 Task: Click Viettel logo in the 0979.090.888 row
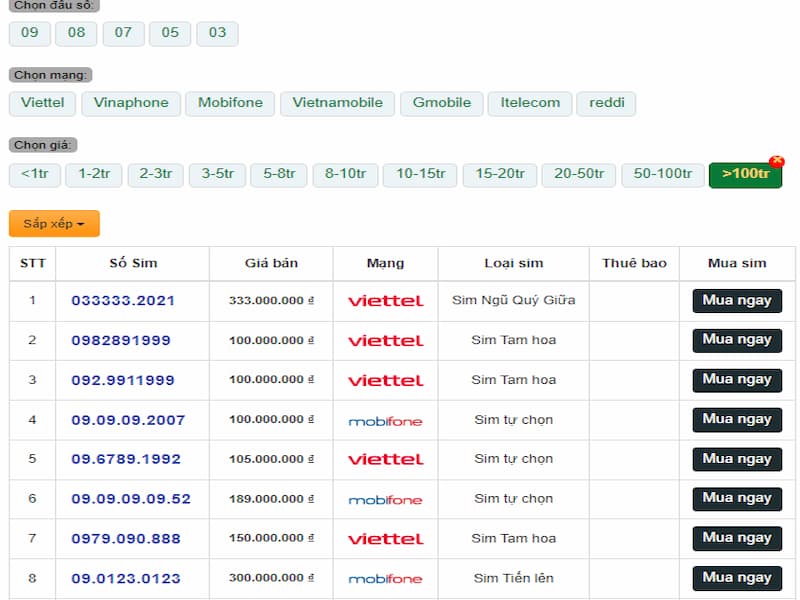click(386, 539)
